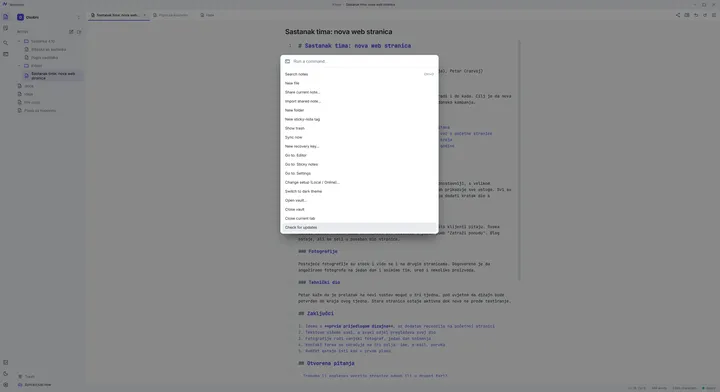Click the redo icon in top-right toolbar
Viewport: 720px width, 392px height.
pyautogui.click(x=705, y=15)
